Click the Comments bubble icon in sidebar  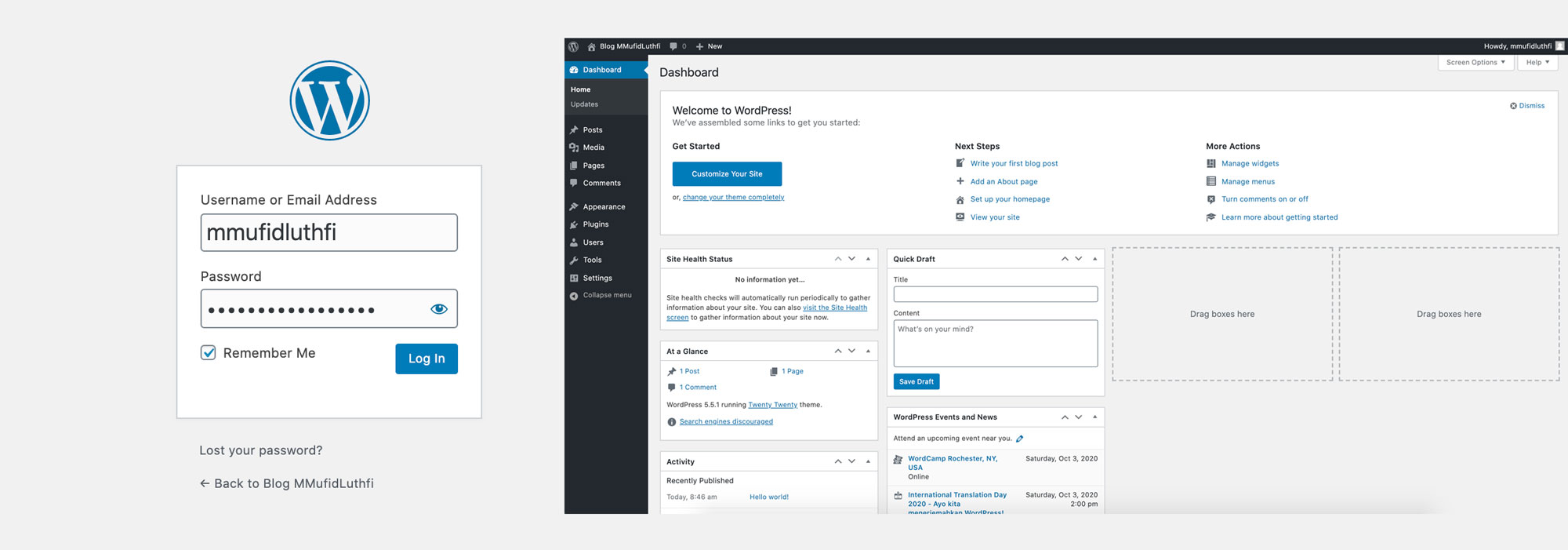[x=574, y=183]
